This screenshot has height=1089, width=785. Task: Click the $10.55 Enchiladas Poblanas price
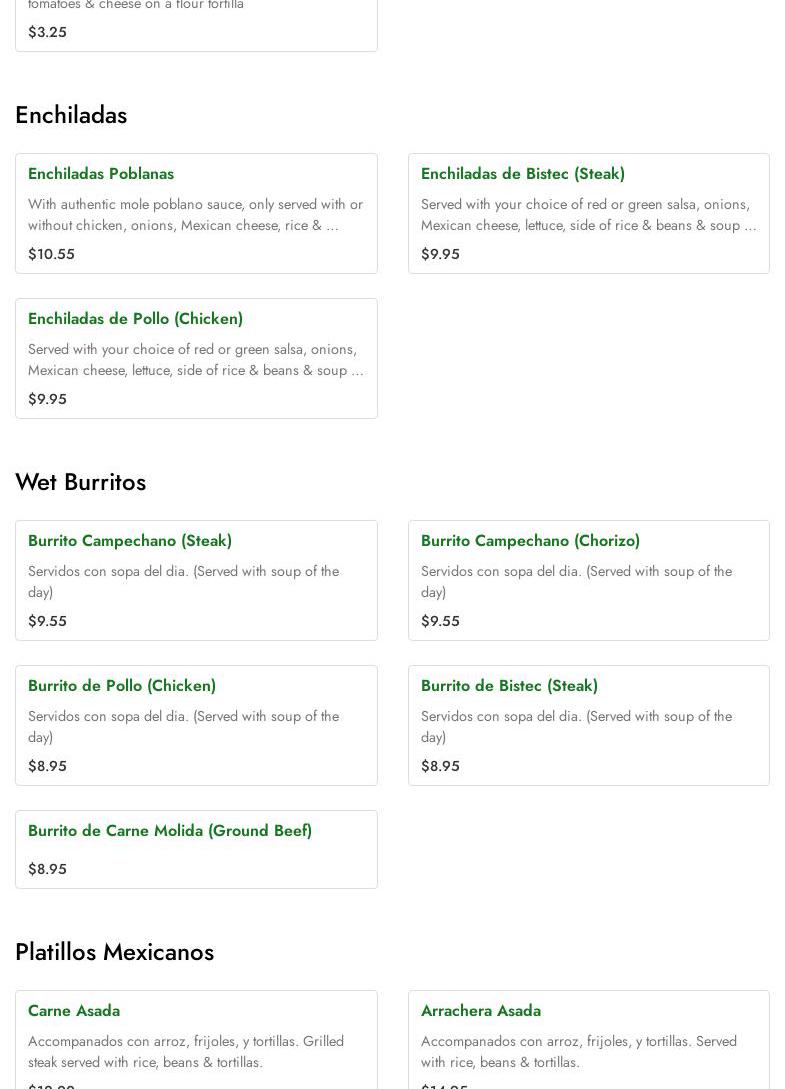[51, 254]
